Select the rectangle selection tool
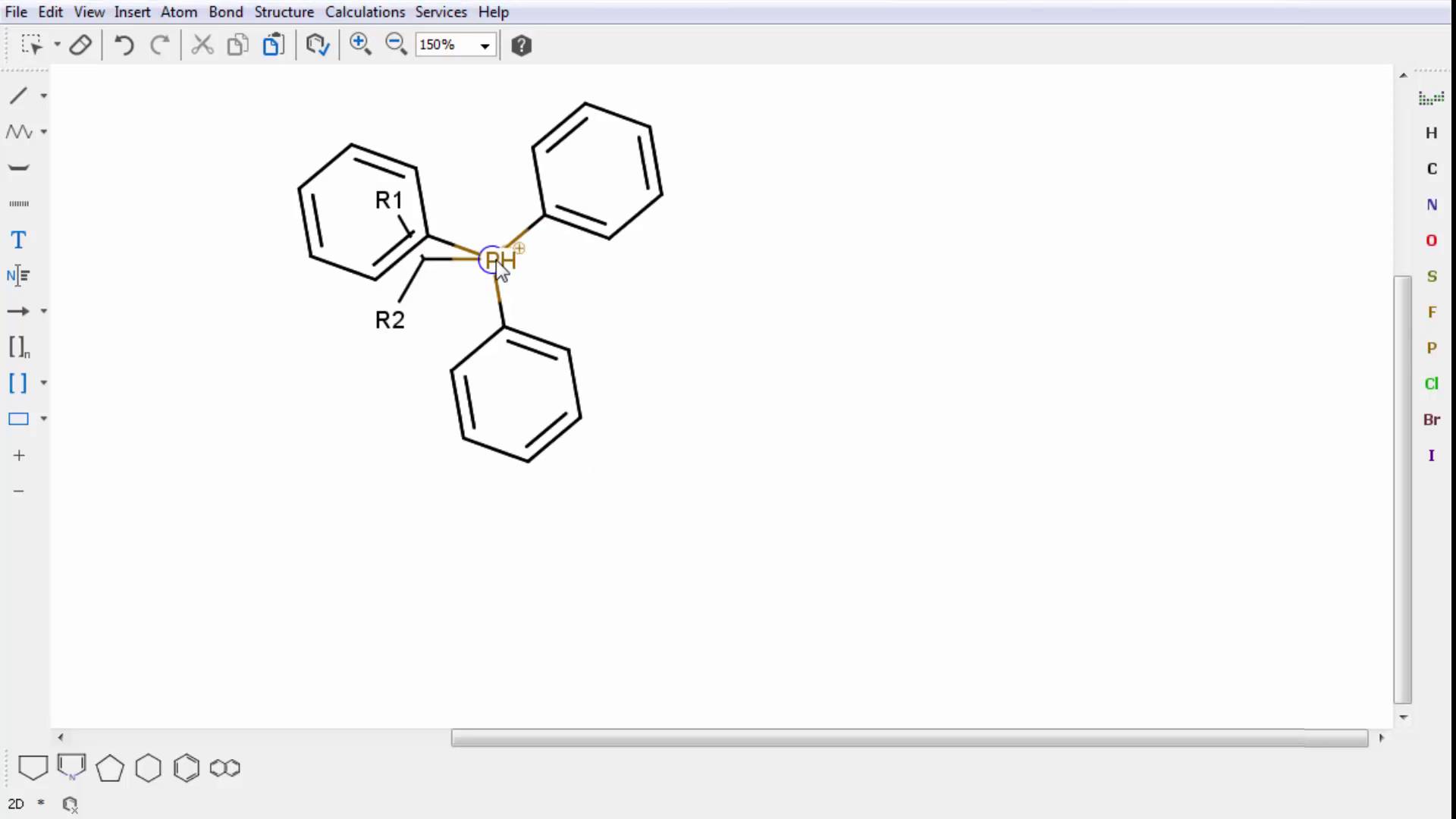 tap(32, 45)
